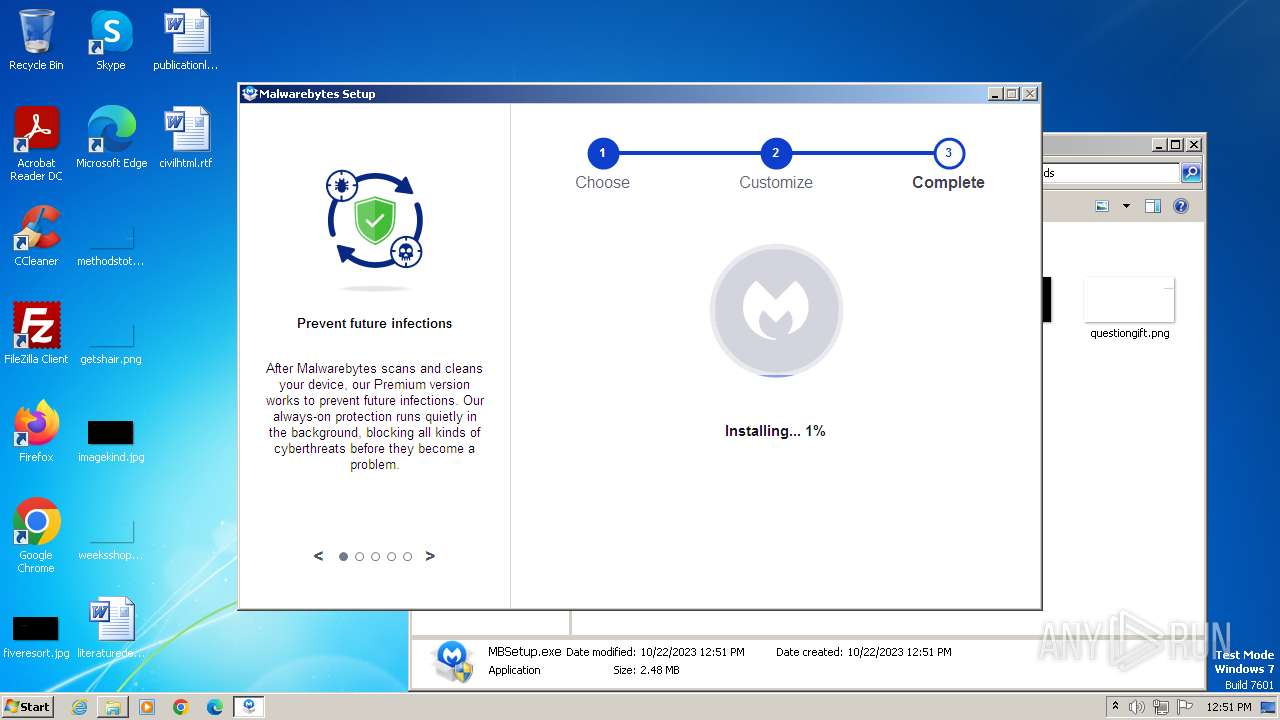This screenshot has width=1280, height=720.
Task: Click the Malwarebytes logo progress circle
Action: coord(776,310)
